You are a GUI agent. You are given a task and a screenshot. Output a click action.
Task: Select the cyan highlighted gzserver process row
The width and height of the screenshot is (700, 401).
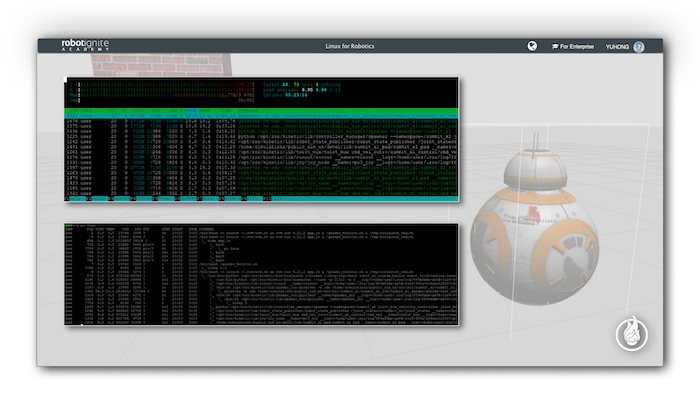point(262,116)
